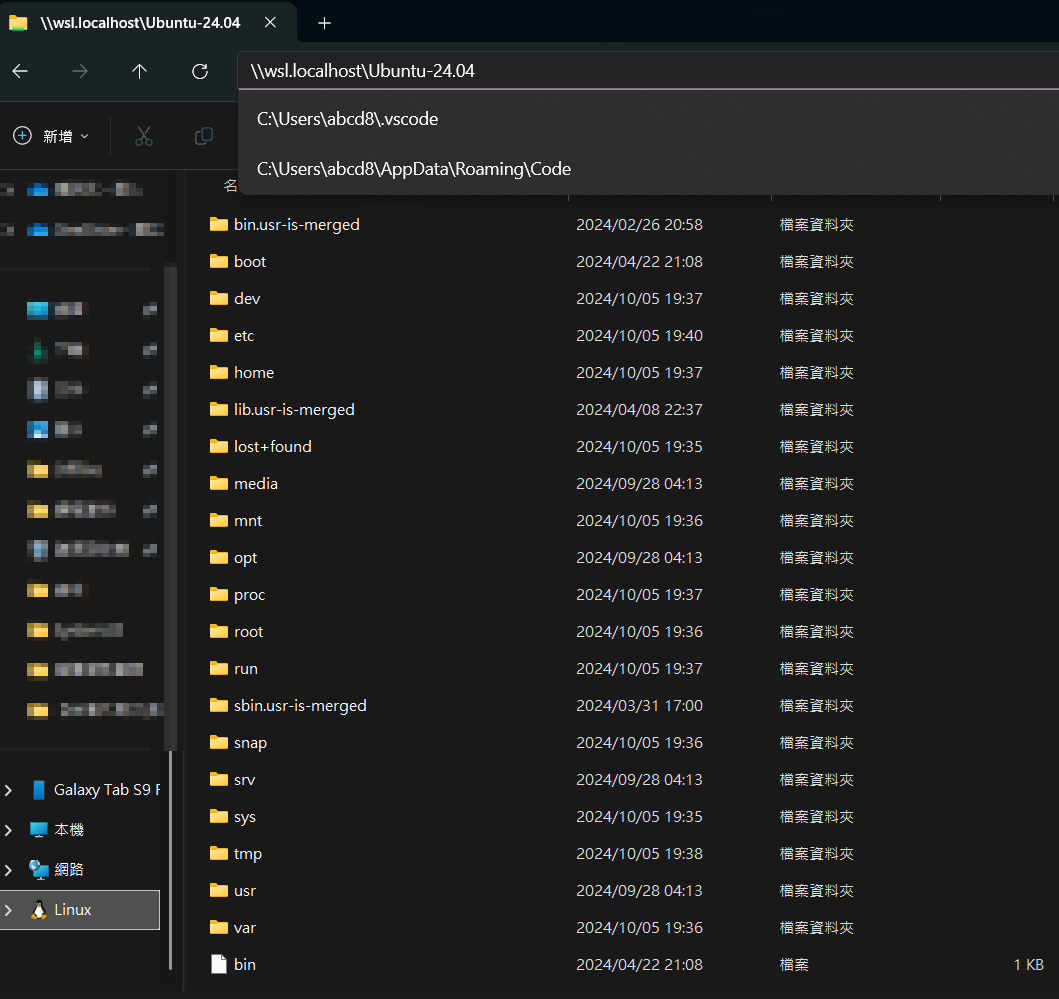This screenshot has height=999, width=1059.
Task: Select the Linux penguin icon in sidebar
Action: [x=39, y=910]
